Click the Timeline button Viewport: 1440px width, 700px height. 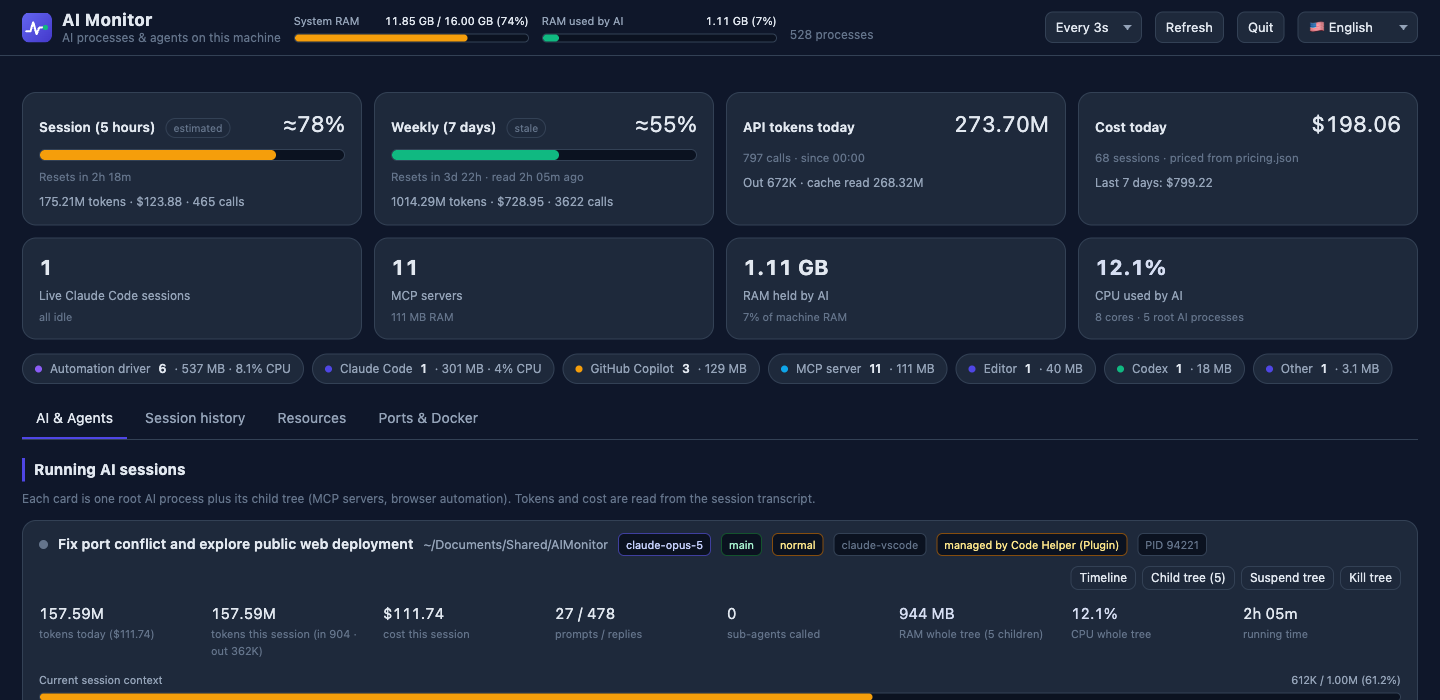coord(1103,577)
